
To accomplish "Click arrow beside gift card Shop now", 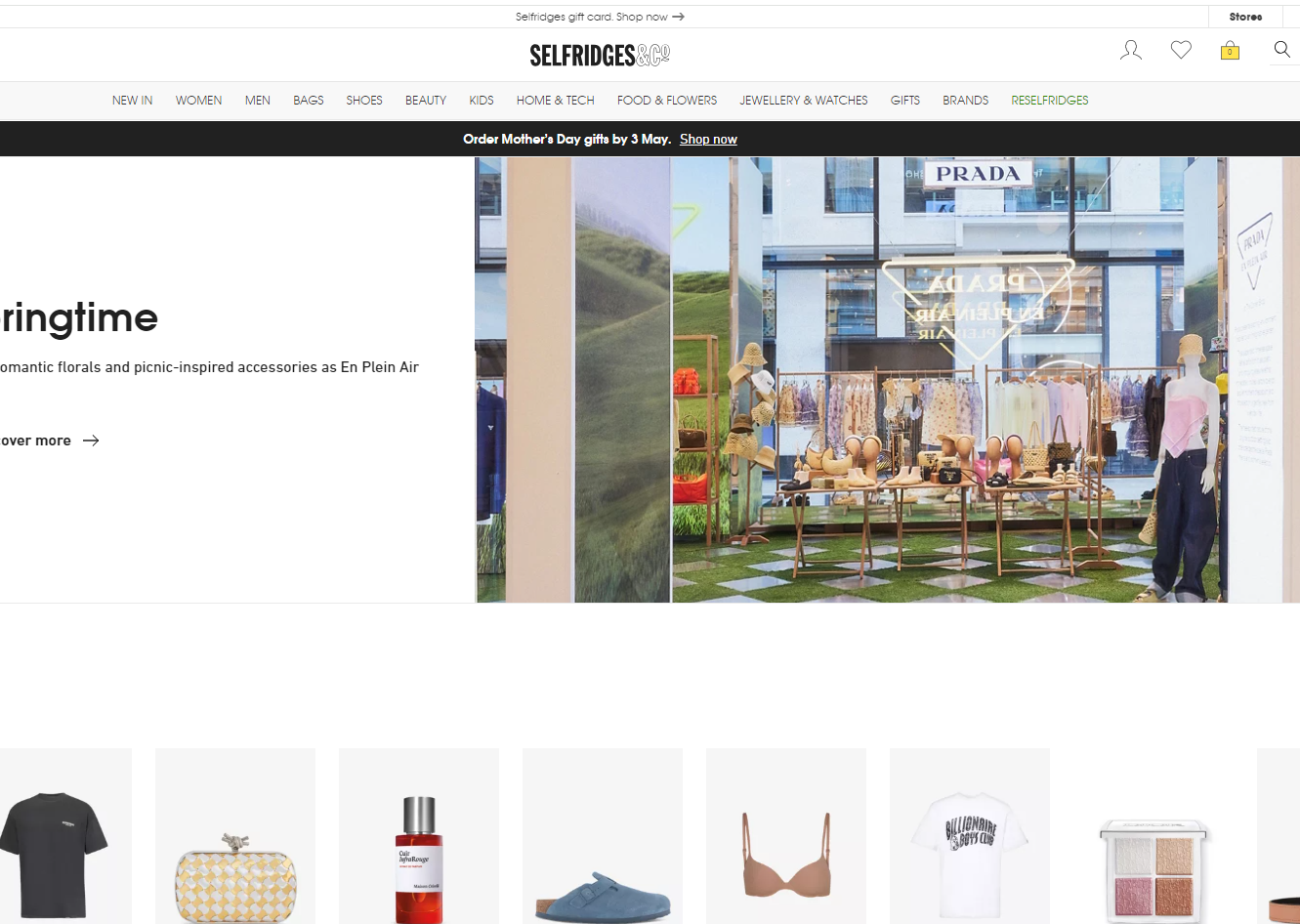I will 679,17.
